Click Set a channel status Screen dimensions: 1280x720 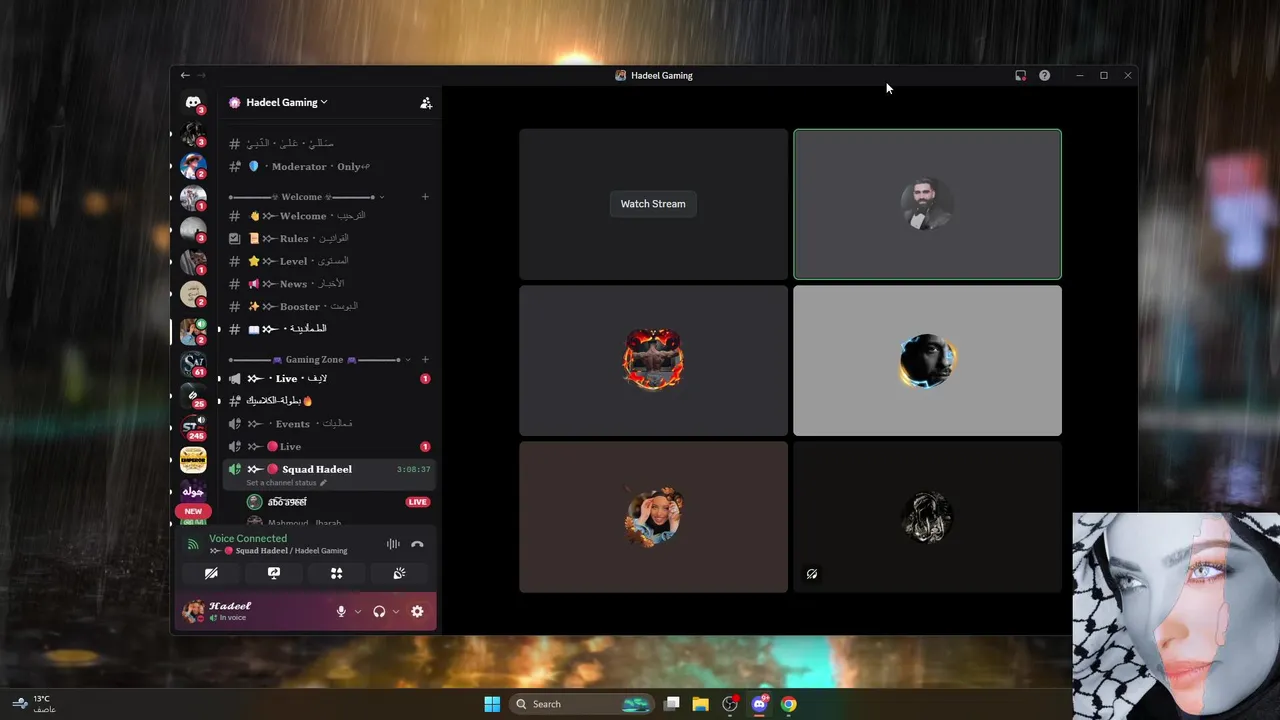pyautogui.click(x=286, y=483)
